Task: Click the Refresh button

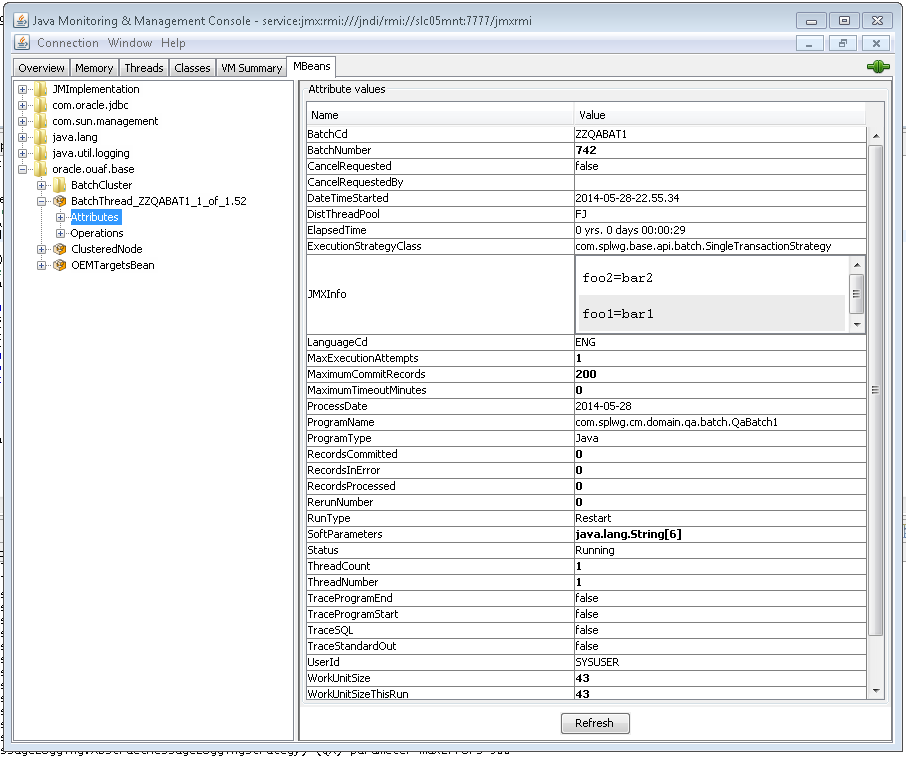Action: [595, 723]
